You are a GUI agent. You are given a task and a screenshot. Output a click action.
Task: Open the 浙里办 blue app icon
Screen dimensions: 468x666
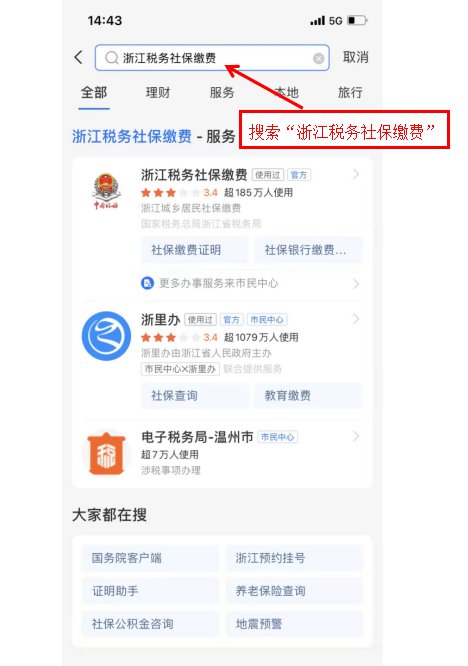[106, 336]
